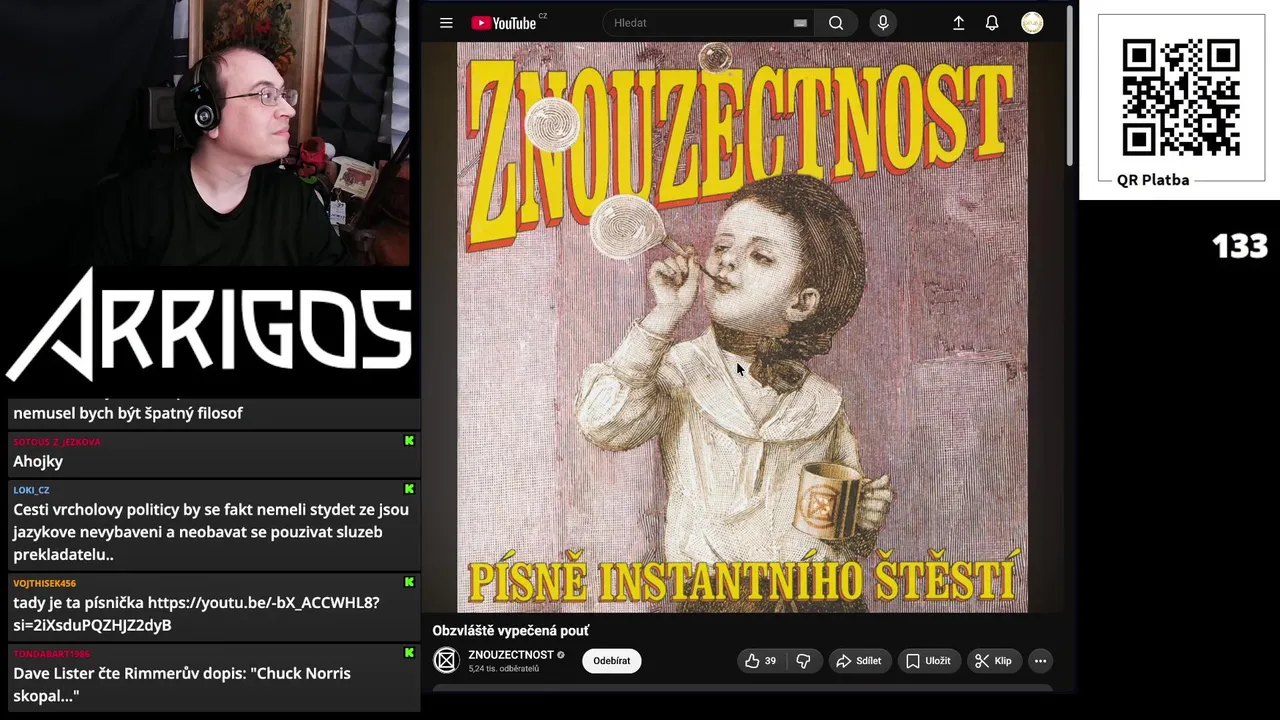The image size is (1280, 720).
Task: Dislike the video with thumbs-down icon
Action: click(803, 661)
